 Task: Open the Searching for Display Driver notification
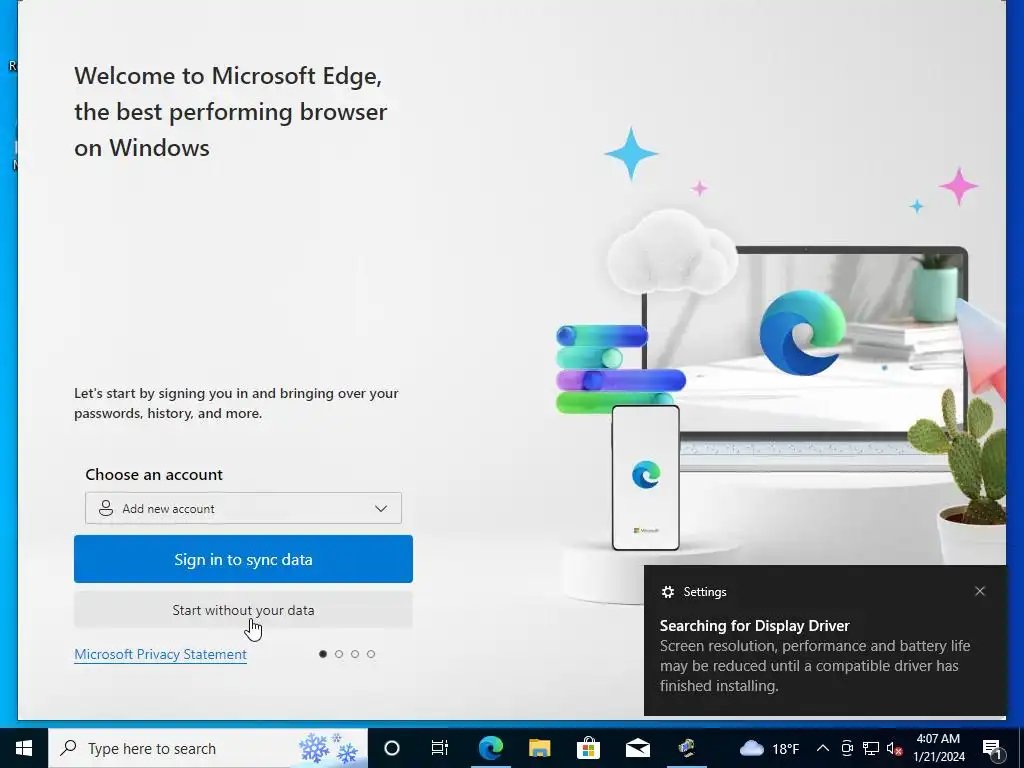[825, 640]
